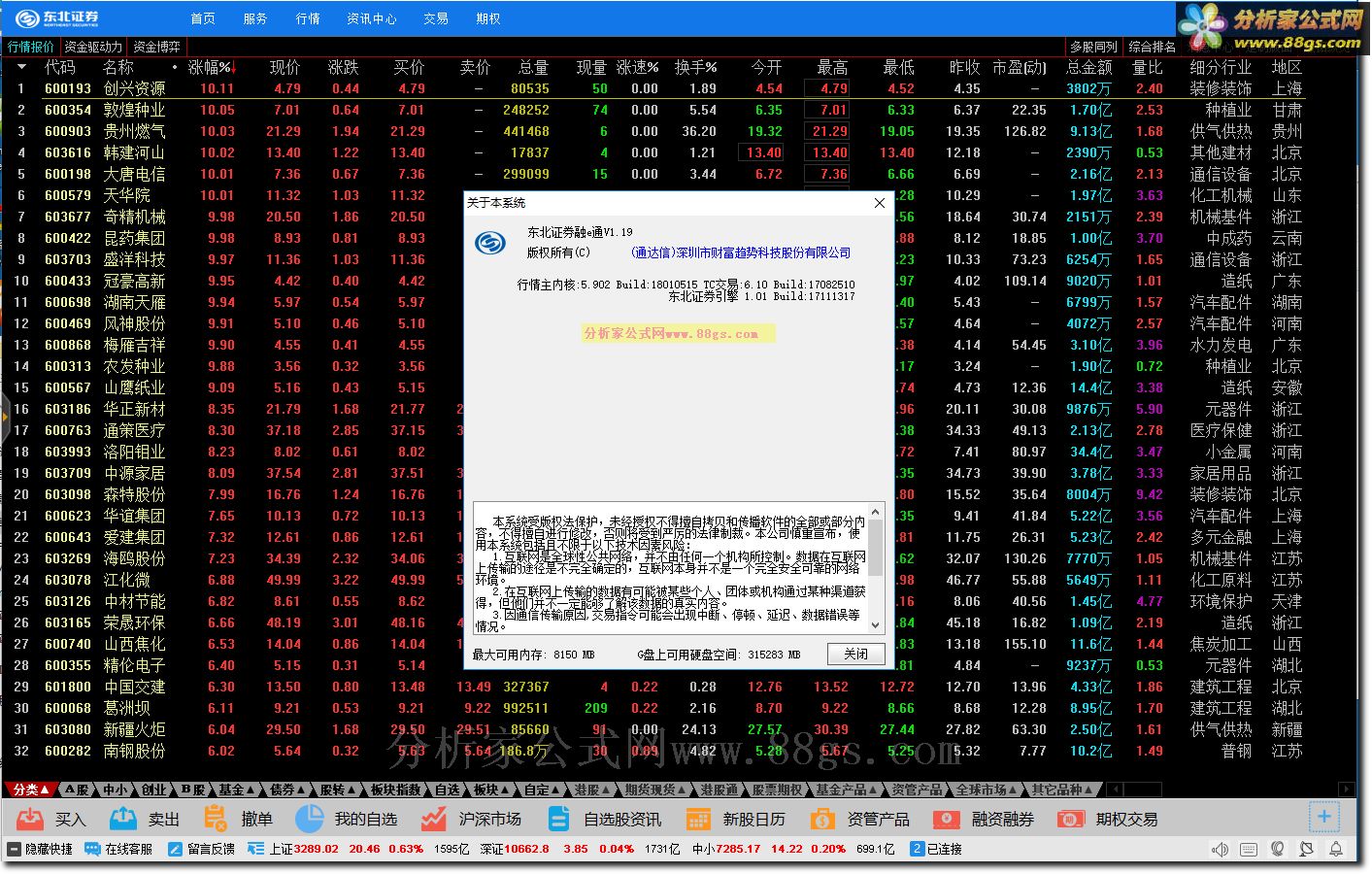
Task: Open 自选股资讯 document icon
Action: click(x=558, y=819)
